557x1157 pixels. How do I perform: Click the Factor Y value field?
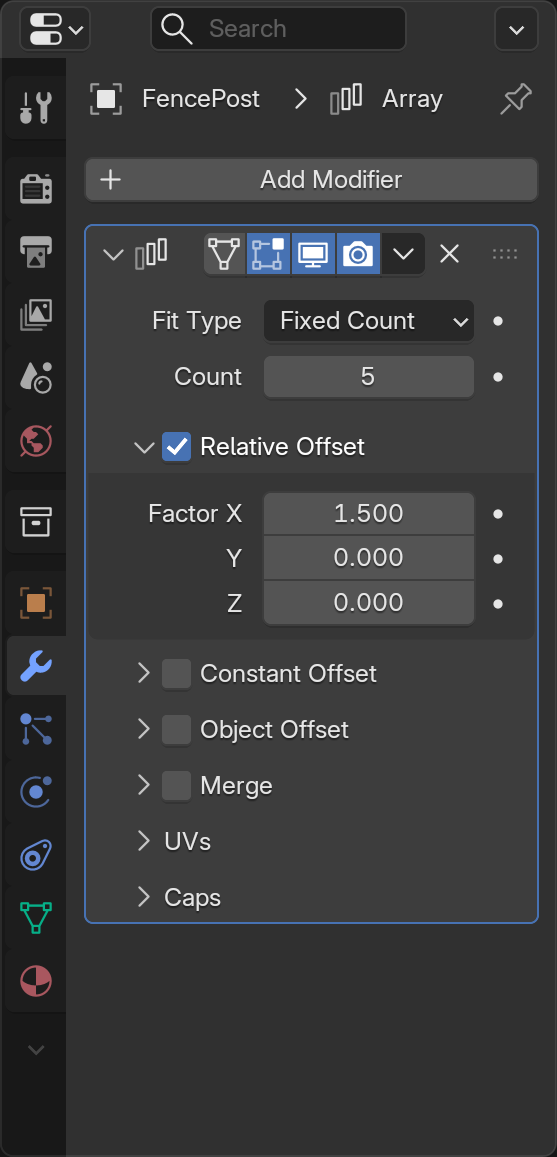tap(369, 558)
